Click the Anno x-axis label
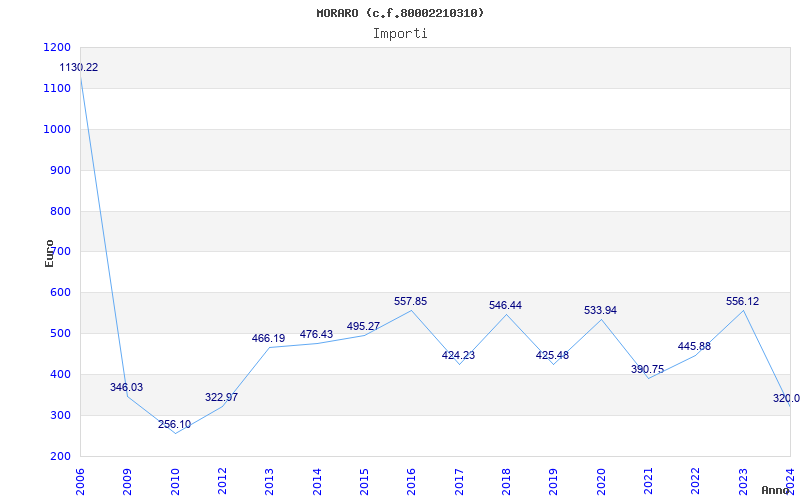 (775, 490)
